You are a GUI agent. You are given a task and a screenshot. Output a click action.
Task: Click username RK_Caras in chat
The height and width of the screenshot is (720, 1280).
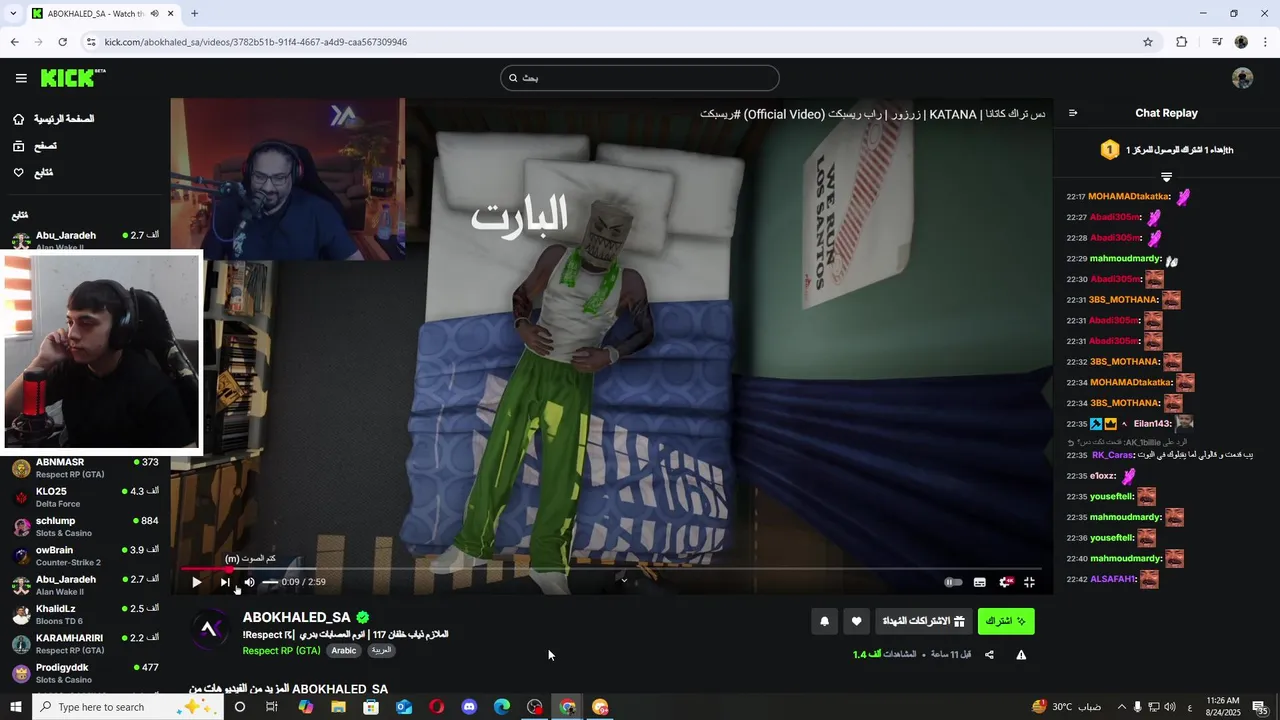pyautogui.click(x=1112, y=455)
